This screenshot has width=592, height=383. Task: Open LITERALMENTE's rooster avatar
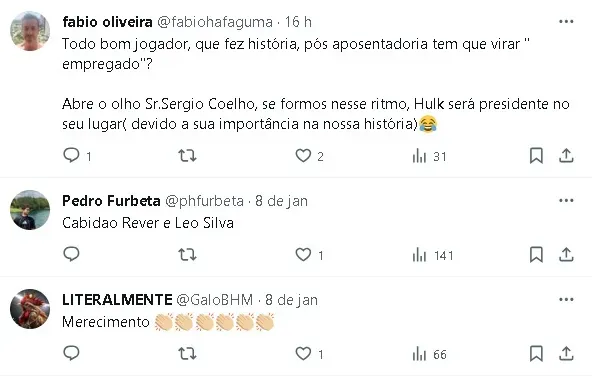click(x=30, y=309)
